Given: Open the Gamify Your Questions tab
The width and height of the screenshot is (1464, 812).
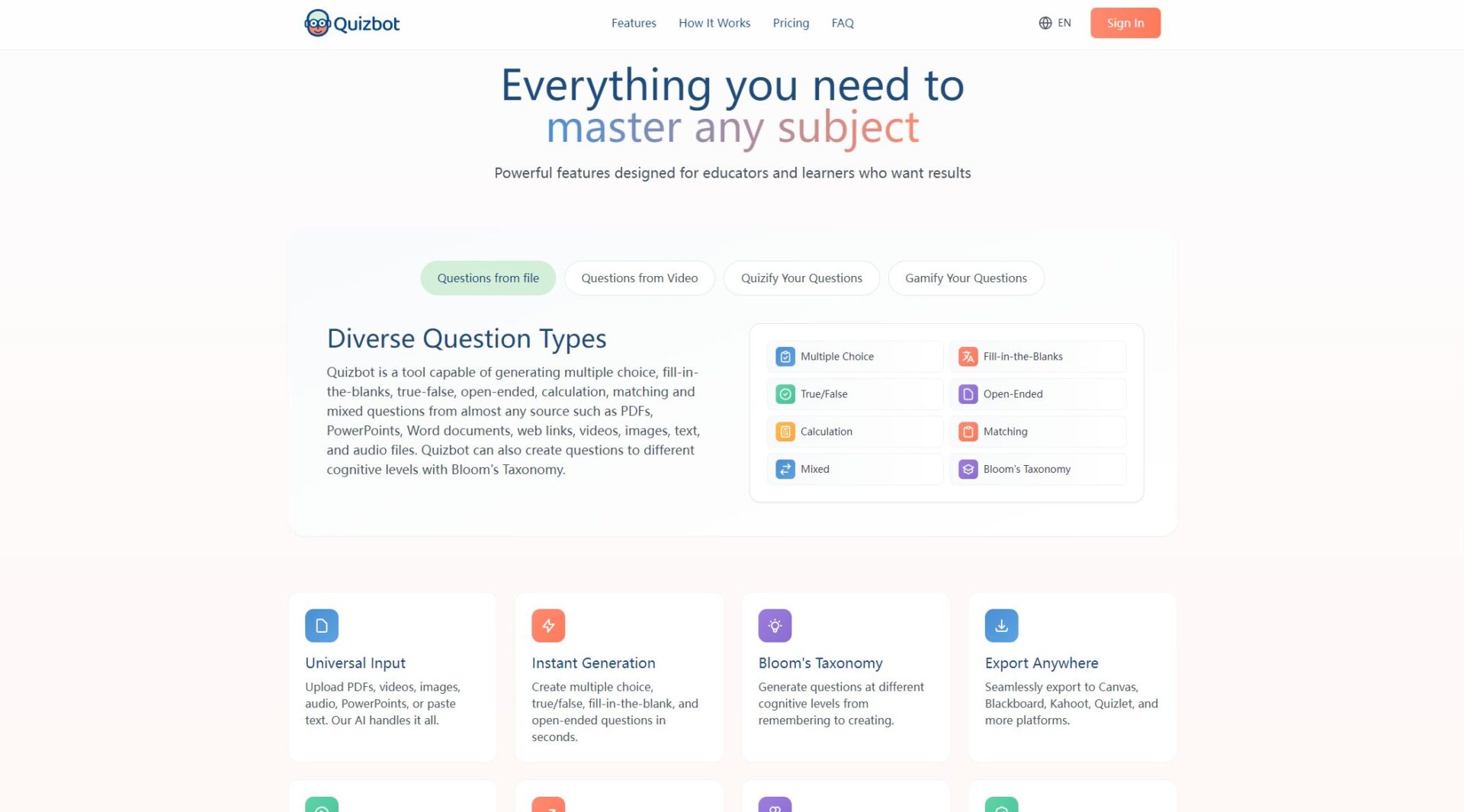Looking at the screenshot, I should (965, 278).
